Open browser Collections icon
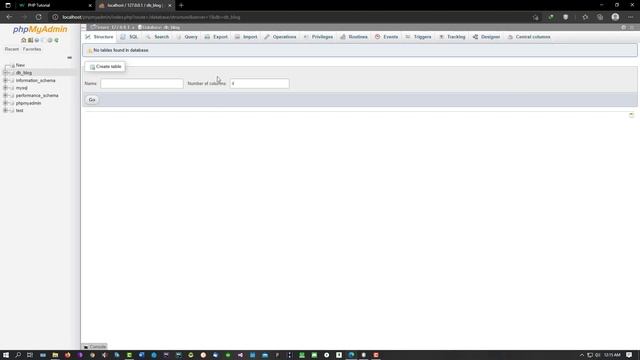Screen dimensions: 640x360 coord(600,17)
